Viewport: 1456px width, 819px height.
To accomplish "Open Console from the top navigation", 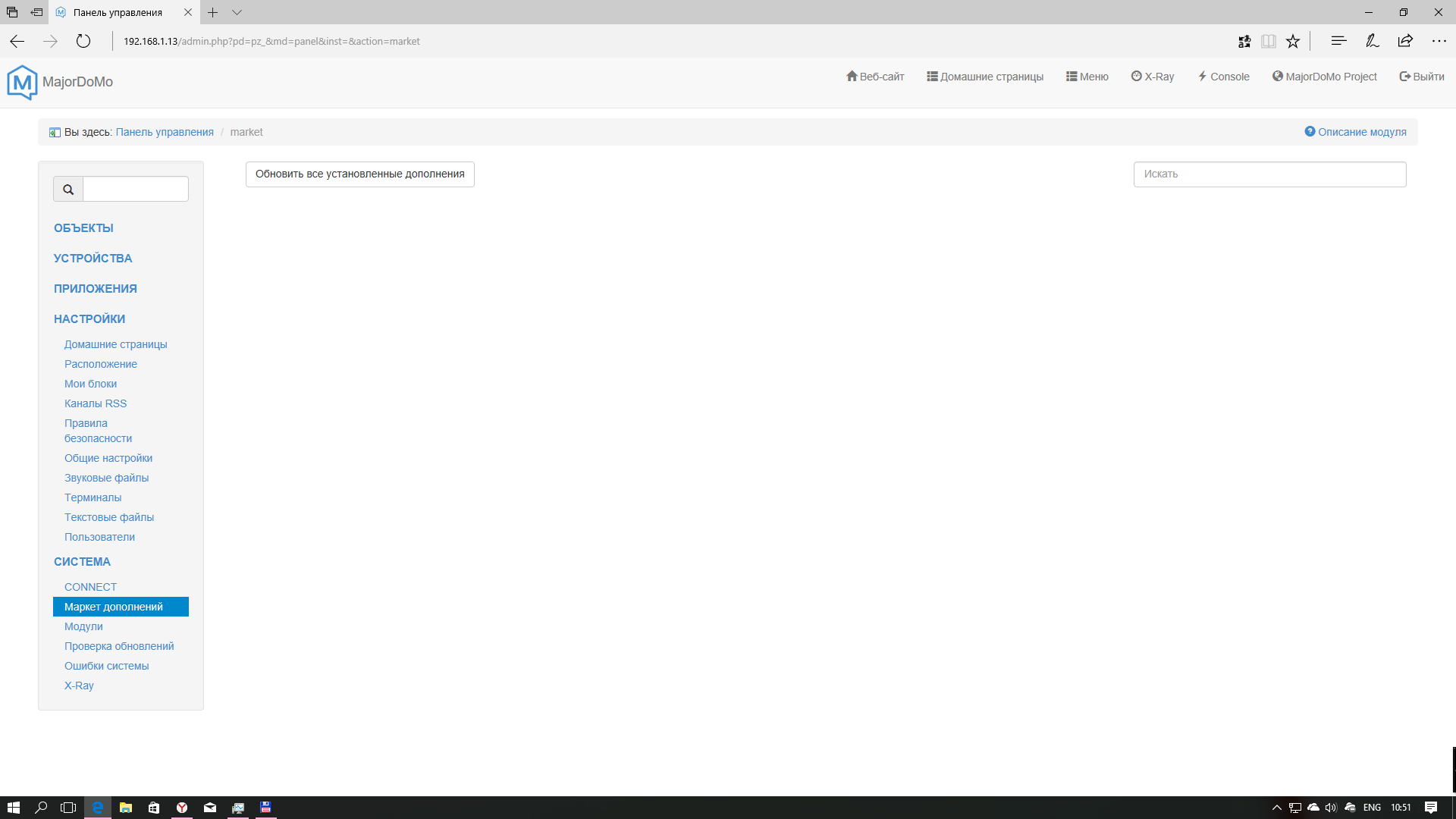I will click(1223, 77).
